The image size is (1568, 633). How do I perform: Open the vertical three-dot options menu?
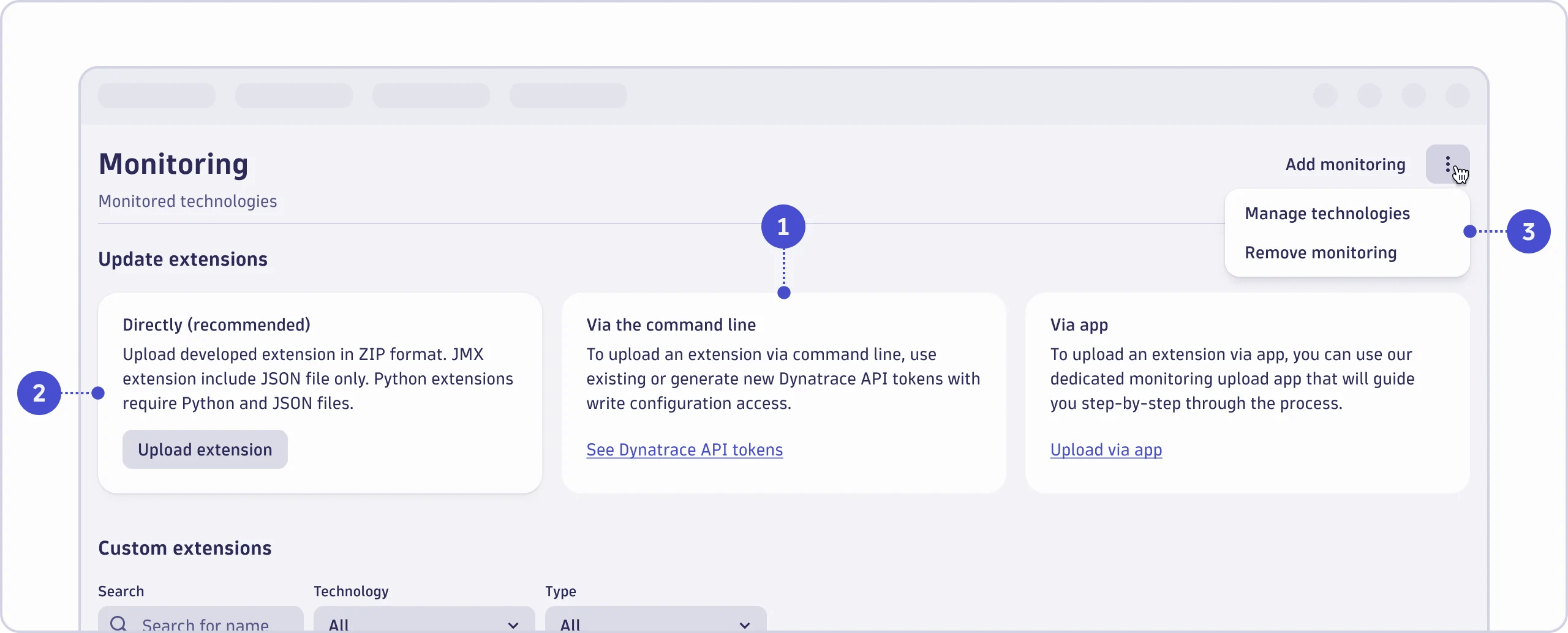tap(1448, 164)
